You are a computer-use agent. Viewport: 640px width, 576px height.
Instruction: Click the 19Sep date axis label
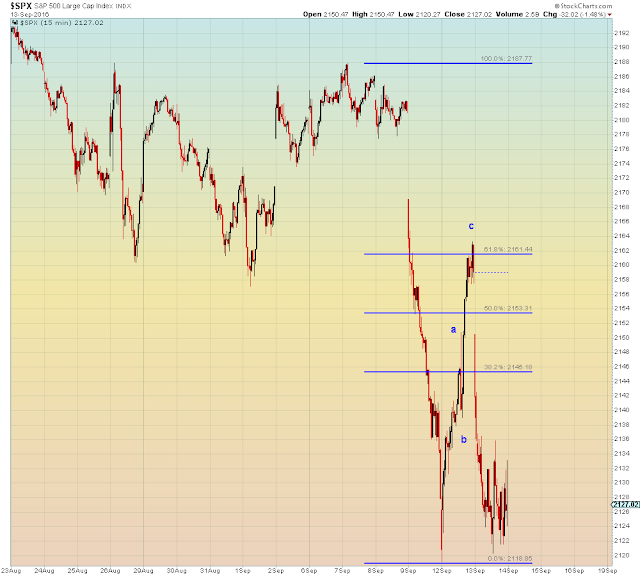[607, 571]
